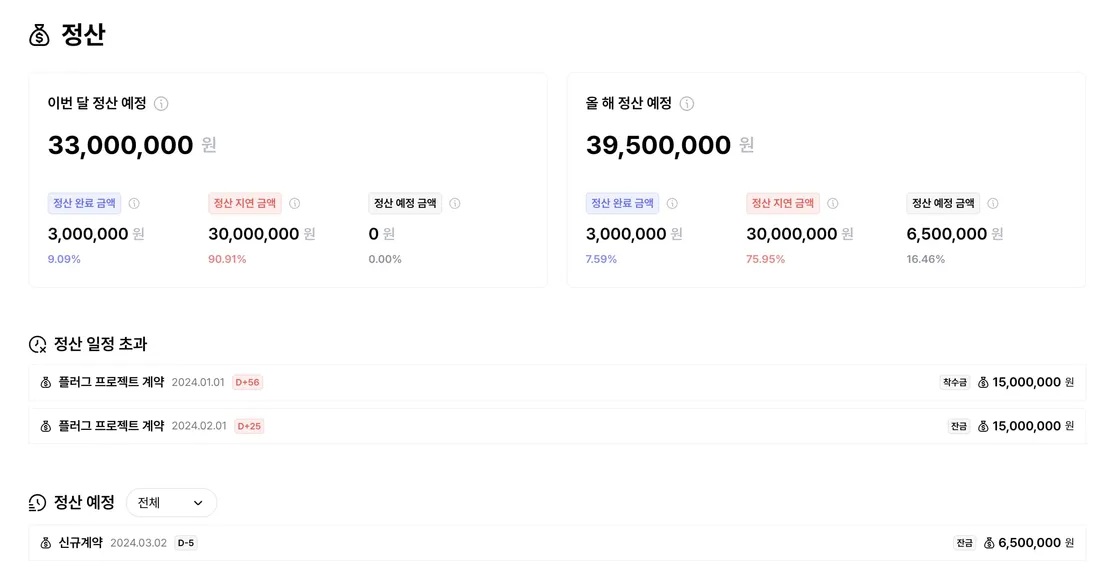Expand dropdown using the chevron next to 전체
1100x577 pixels.
(198, 503)
